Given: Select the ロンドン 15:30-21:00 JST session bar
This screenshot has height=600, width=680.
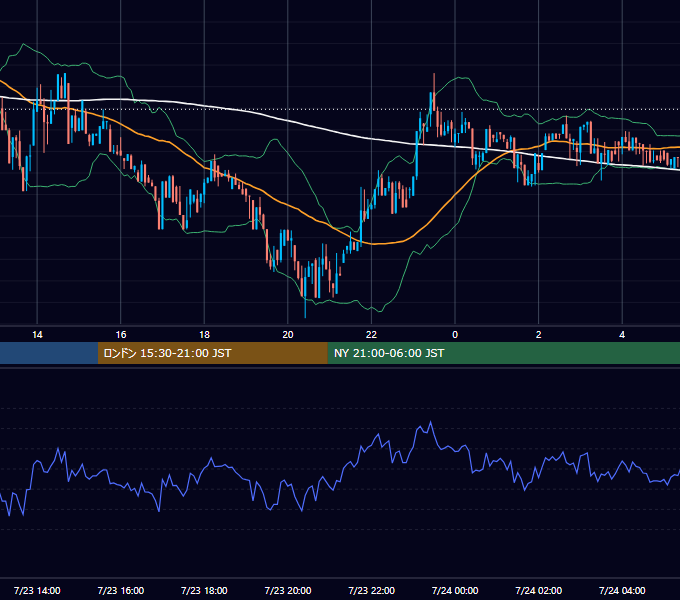Looking at the screenshot, I should (x=212, y=353).
